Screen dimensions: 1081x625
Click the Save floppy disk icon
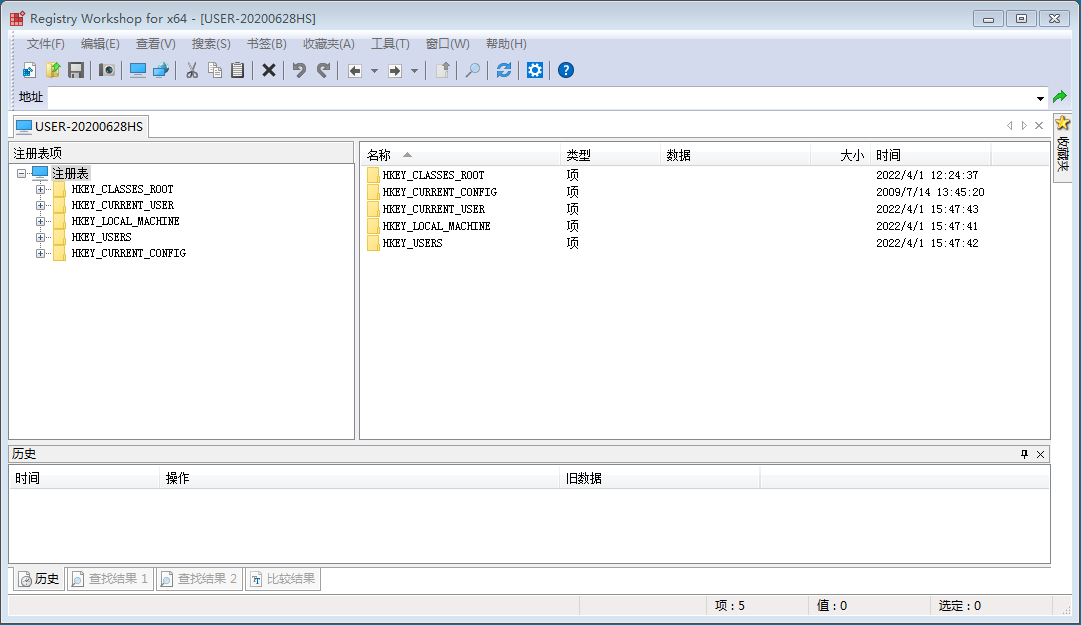[76, 70]
